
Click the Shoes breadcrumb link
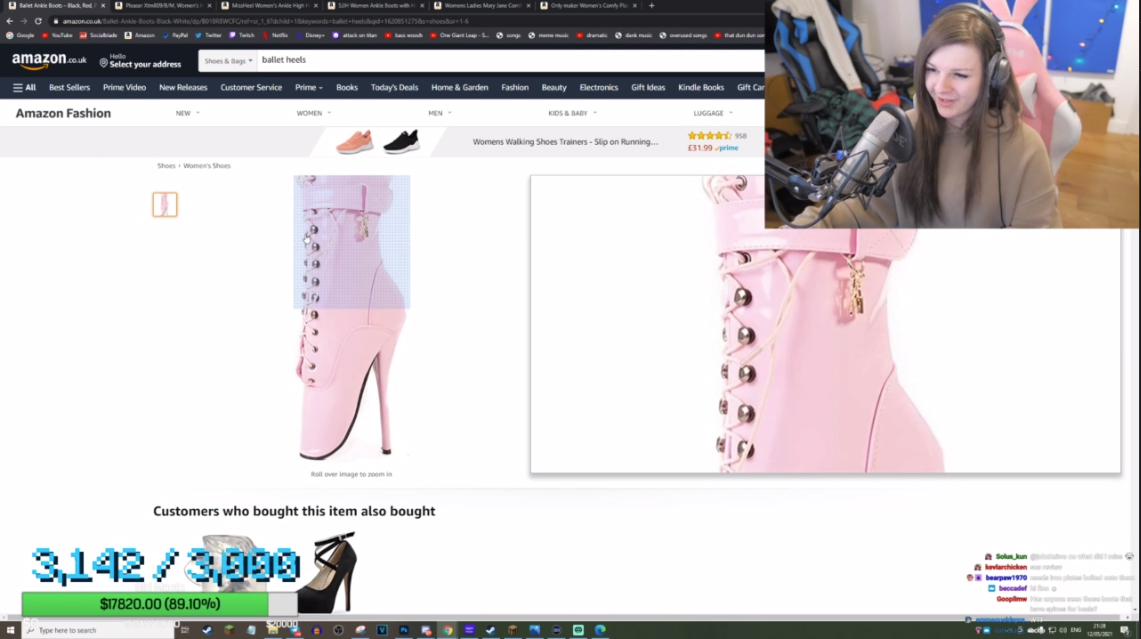[166, 166]
